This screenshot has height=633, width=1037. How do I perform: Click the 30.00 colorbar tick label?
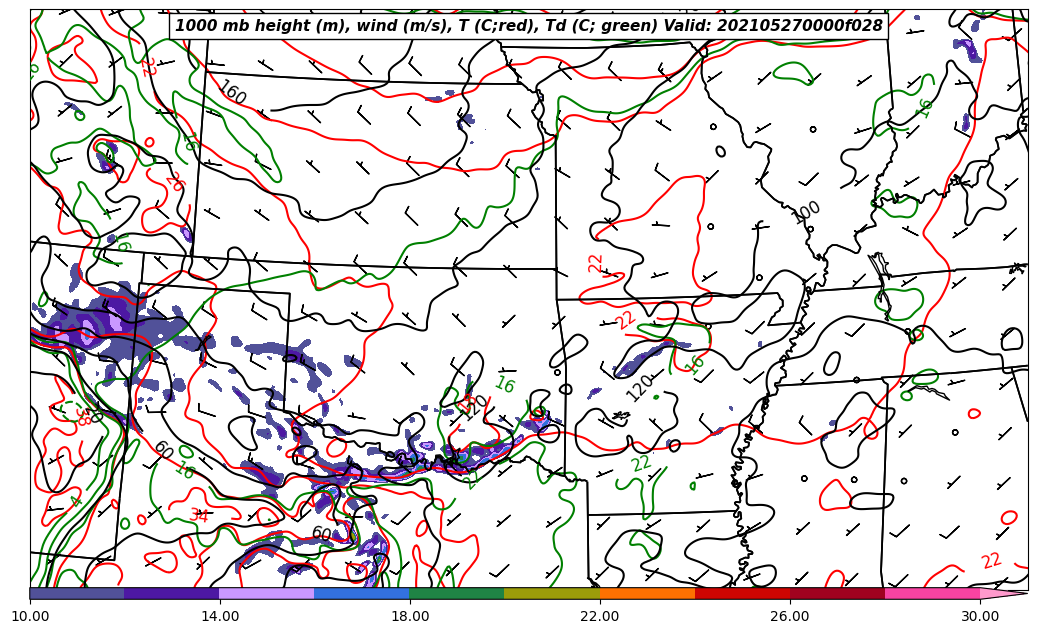979,616
